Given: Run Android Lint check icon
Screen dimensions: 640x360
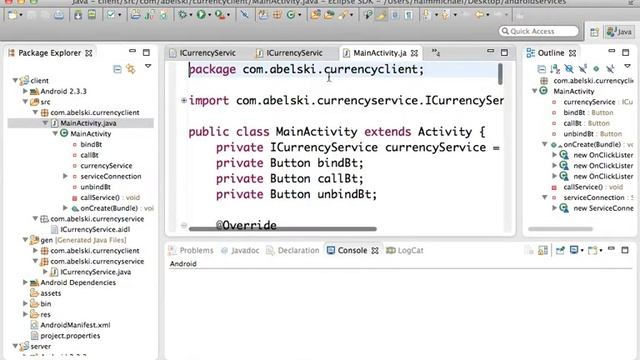Looking at the screenshot, I should tap(111, 15).
